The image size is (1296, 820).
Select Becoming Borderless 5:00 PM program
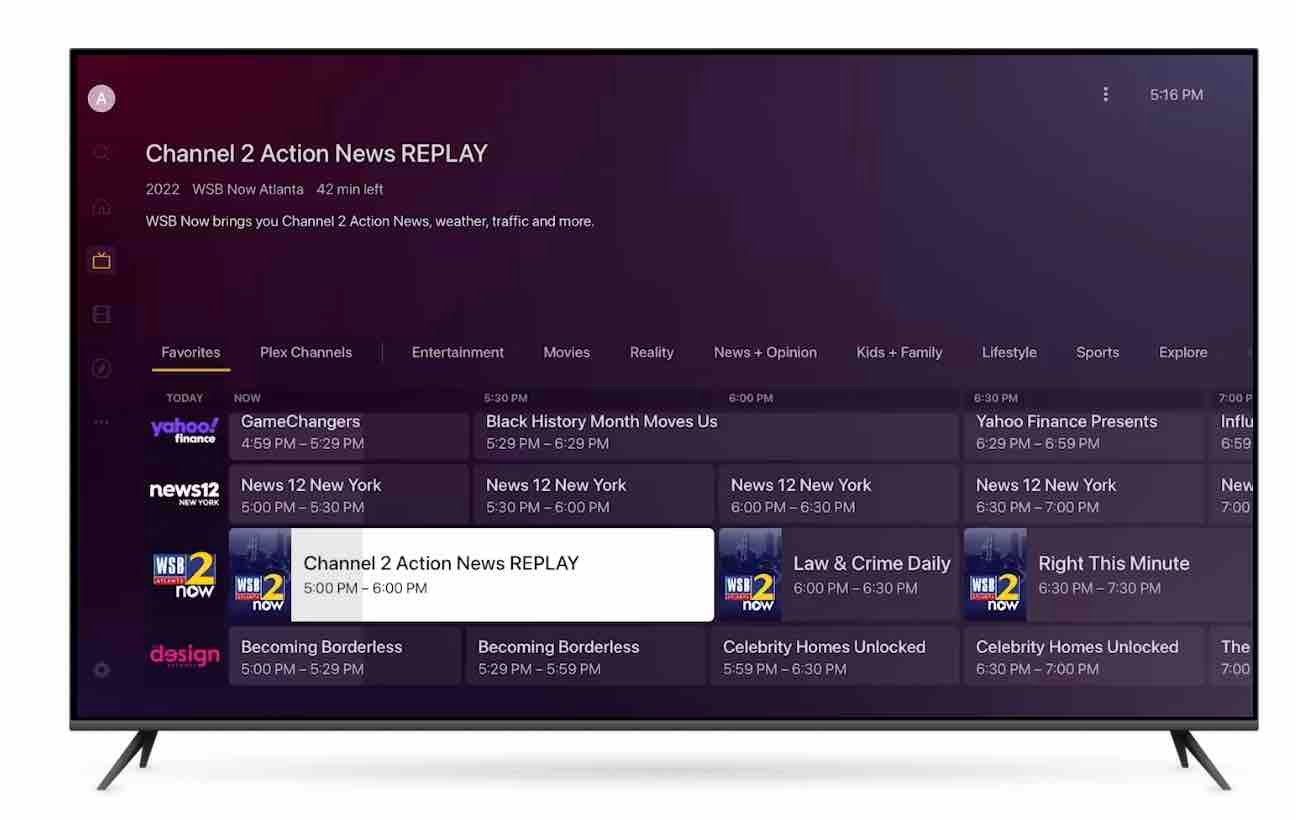coord(345,656)
